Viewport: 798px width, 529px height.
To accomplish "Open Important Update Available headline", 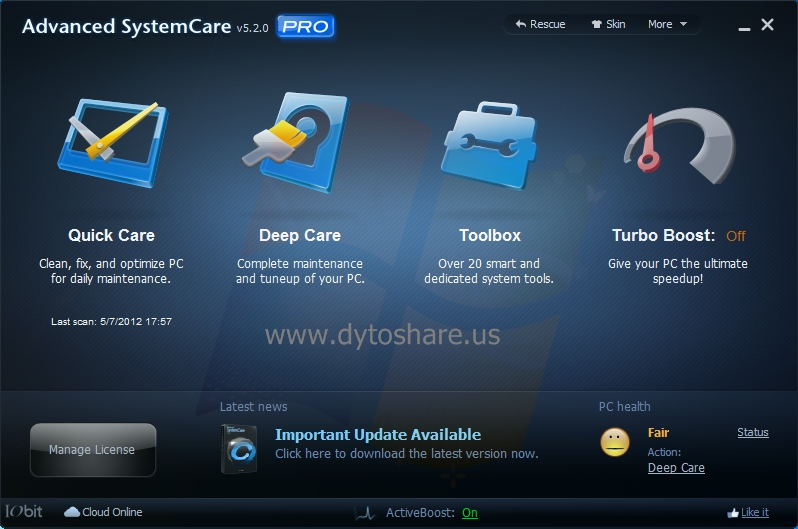I will [x=378, y=434].
